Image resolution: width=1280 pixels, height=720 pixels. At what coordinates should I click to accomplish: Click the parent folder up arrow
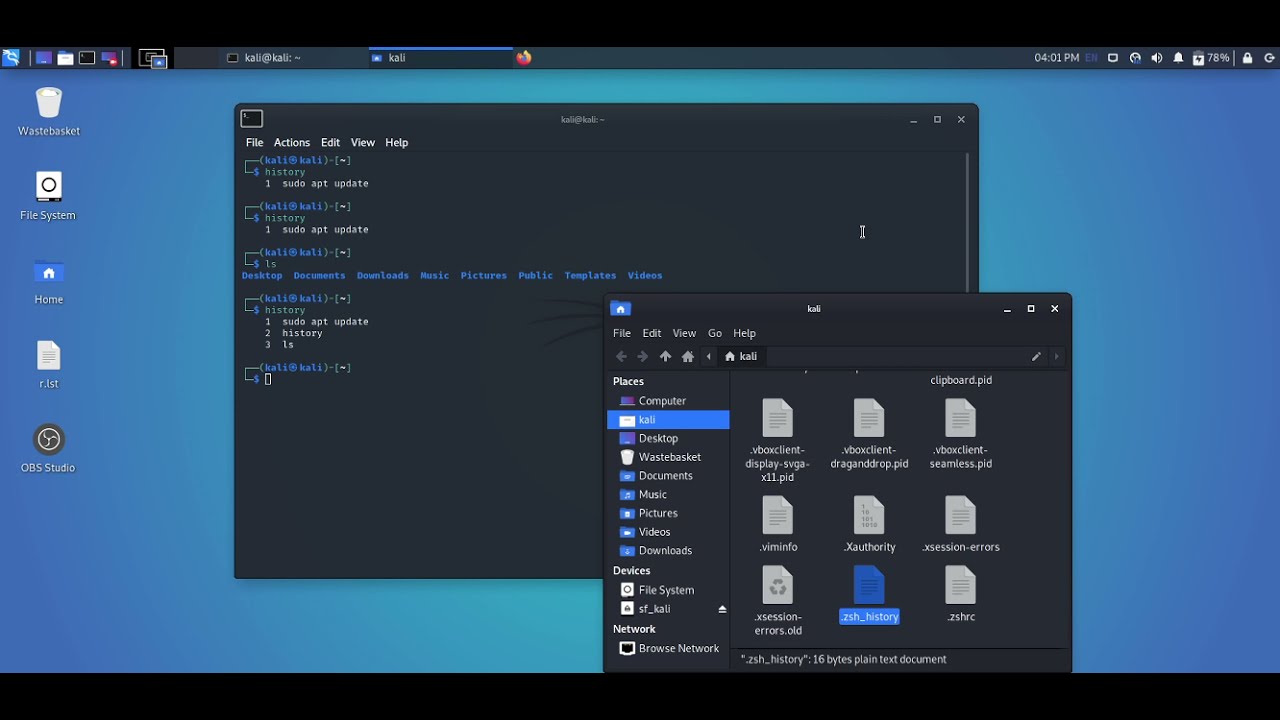tap(665, 357)
